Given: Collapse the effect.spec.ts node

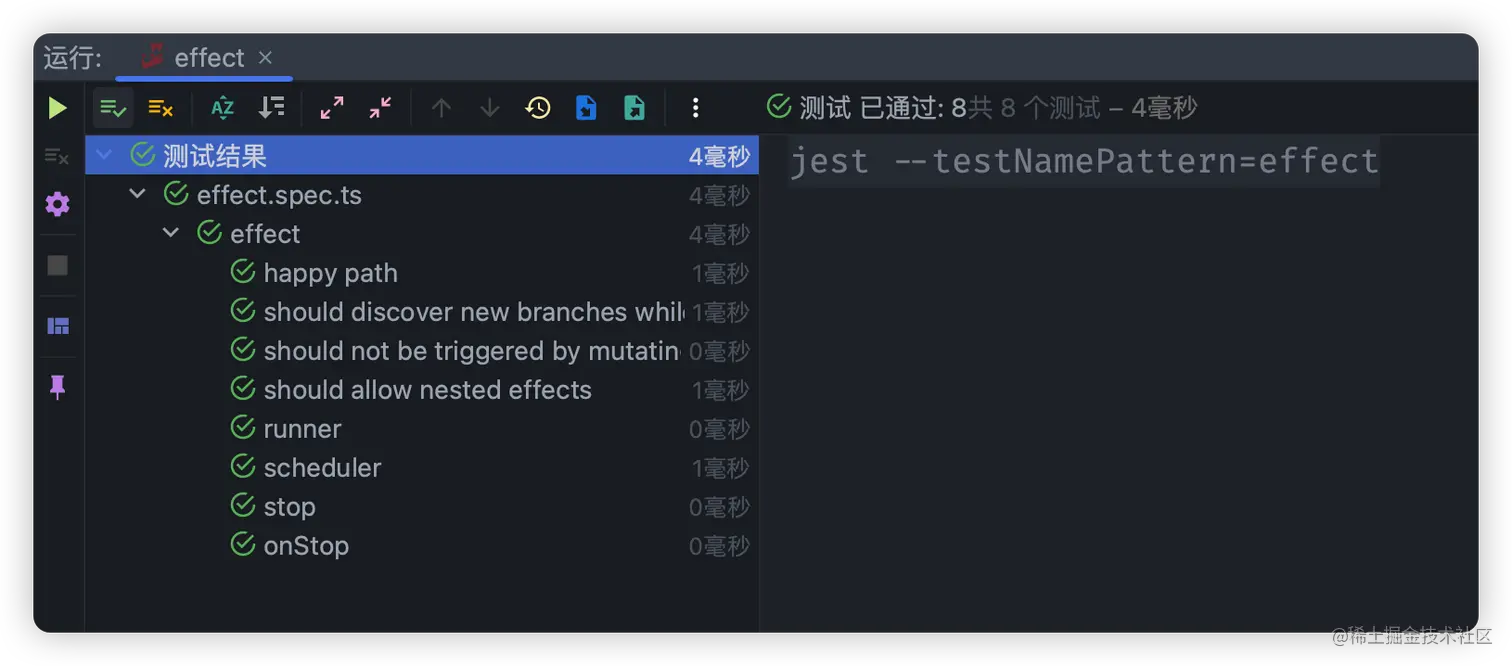Looking at the screenshot, I should click(x=137, y=194).
